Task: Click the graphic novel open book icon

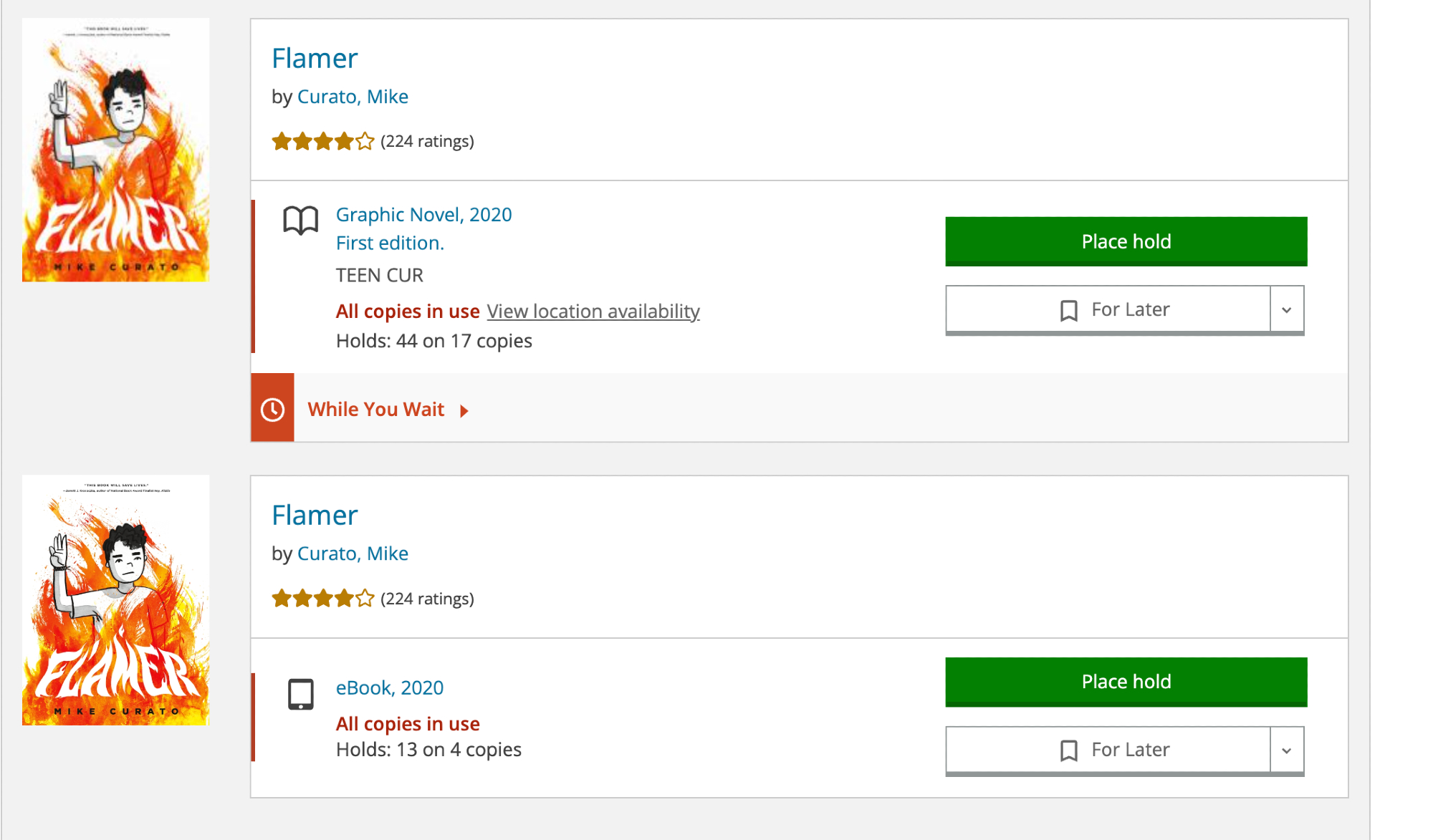Action: pos(300,221)
